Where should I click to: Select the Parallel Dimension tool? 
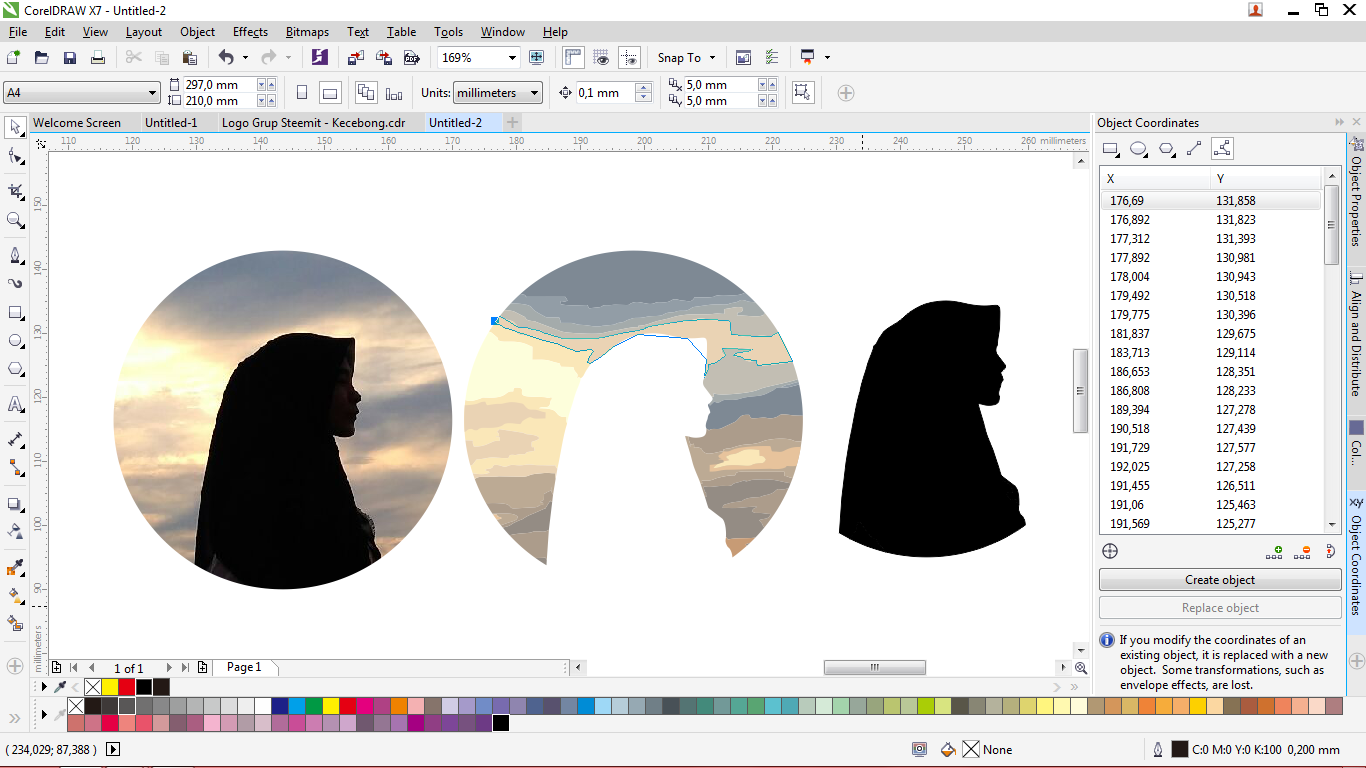pyautogui.click(x=15, y=439)
